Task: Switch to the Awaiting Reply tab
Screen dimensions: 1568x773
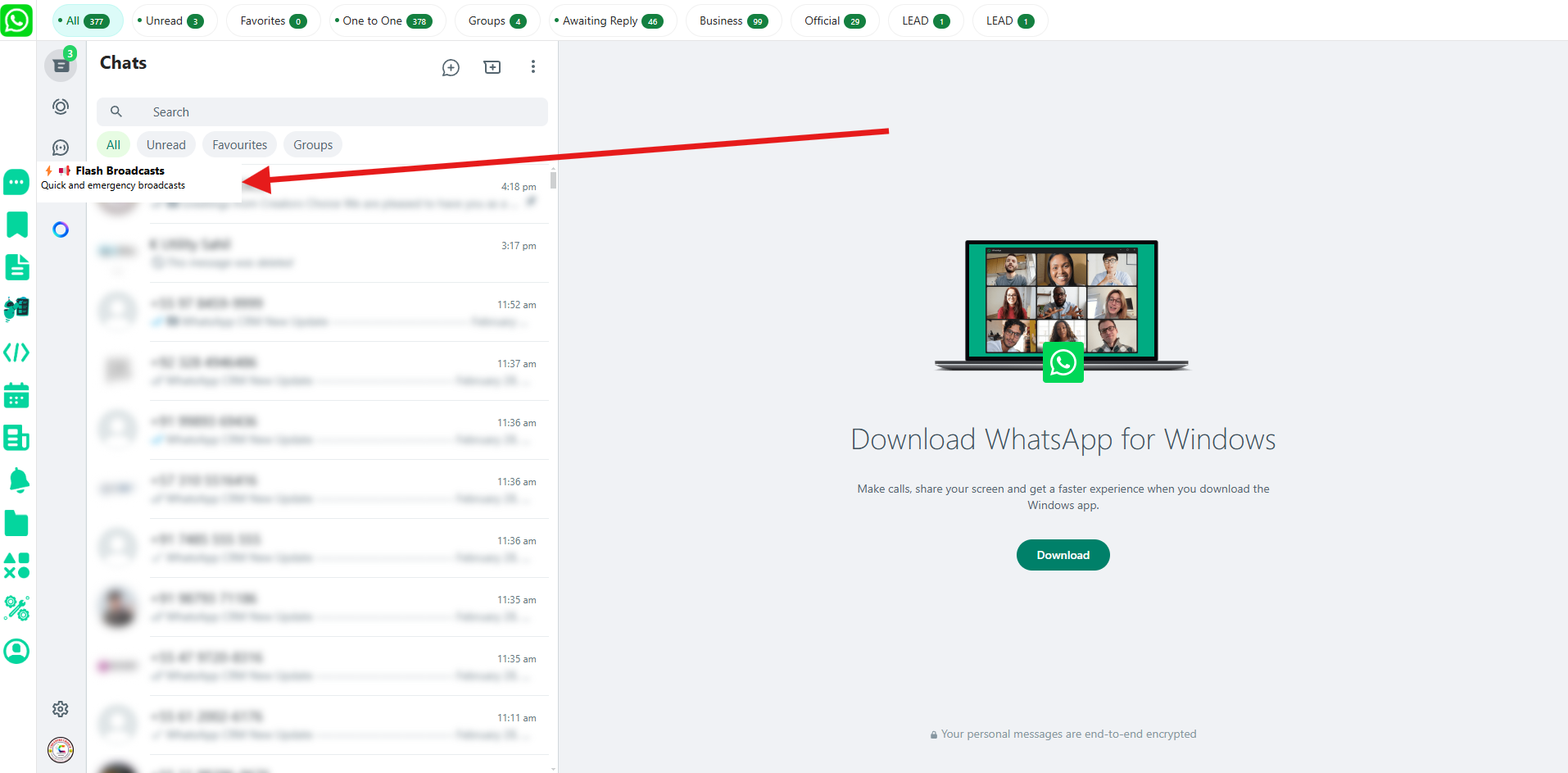Action: point(608,21)
